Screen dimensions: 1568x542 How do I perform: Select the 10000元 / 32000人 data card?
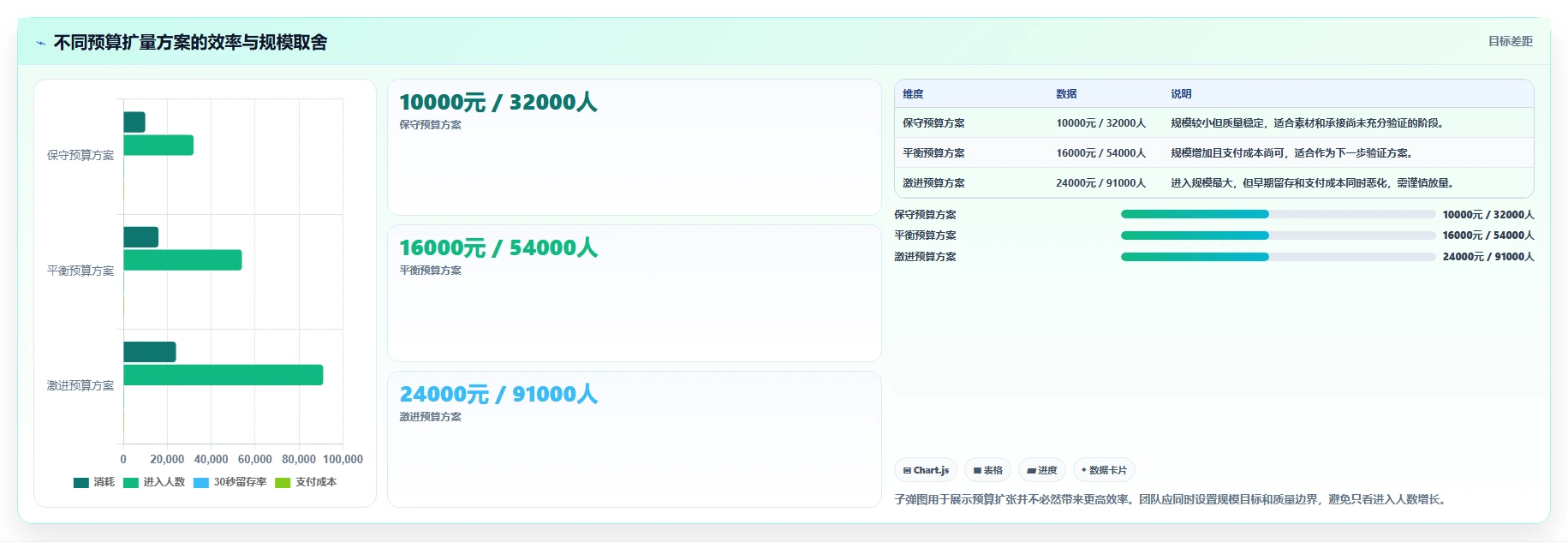[634, 147]
